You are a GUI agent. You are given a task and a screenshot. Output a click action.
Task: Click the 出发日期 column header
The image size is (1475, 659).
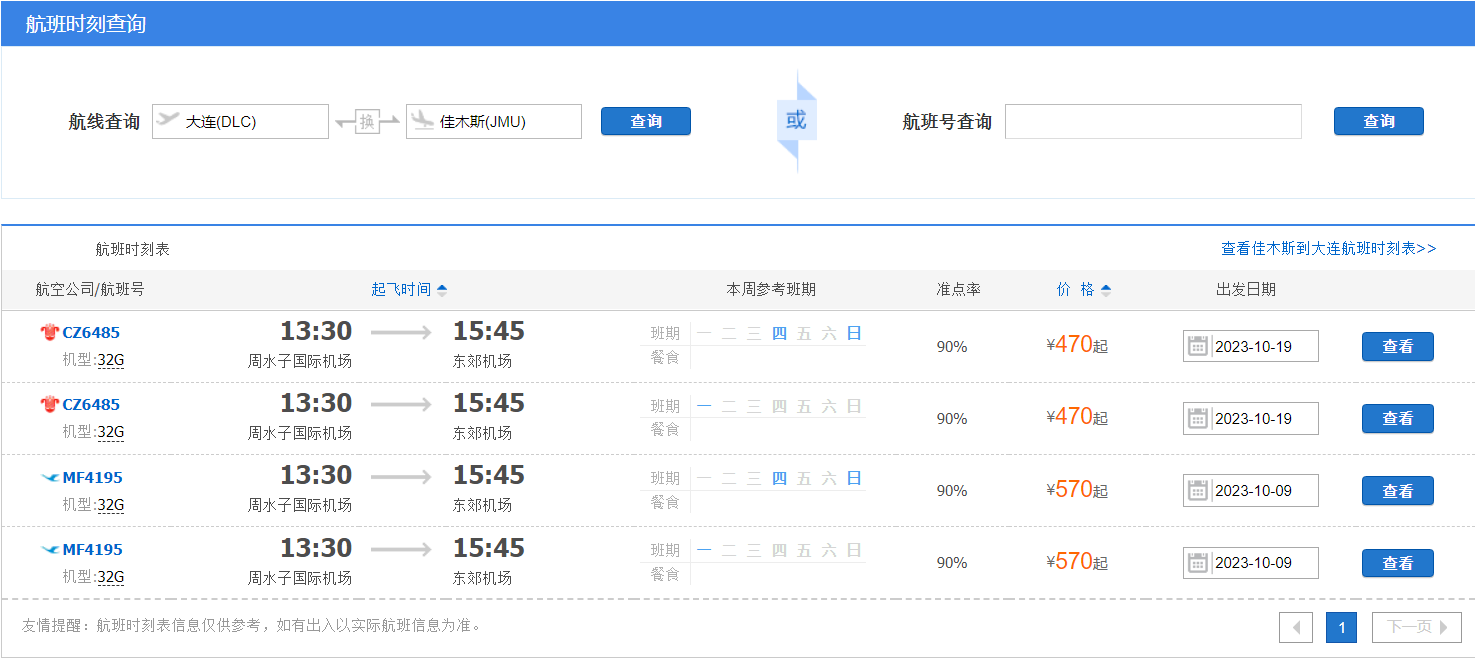(x=1246, y=289)
